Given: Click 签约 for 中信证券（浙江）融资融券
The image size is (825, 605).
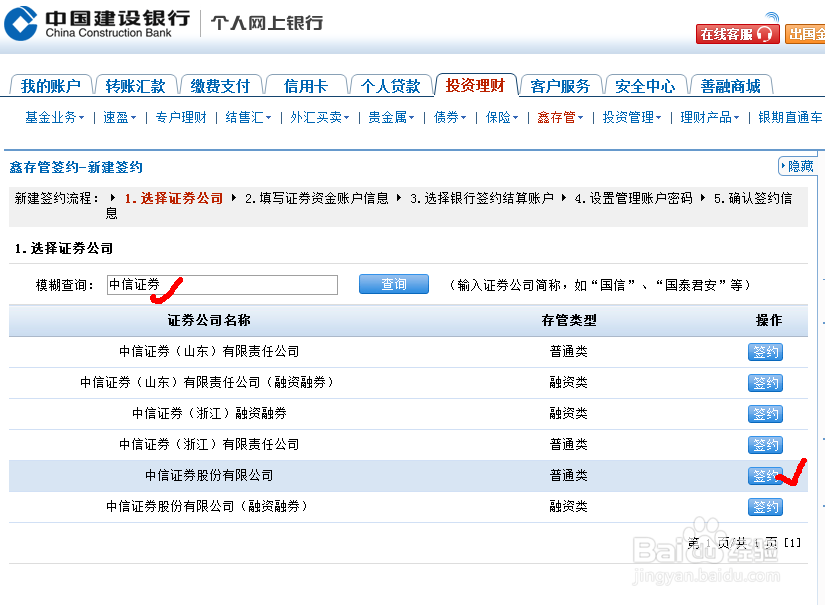Looking at the screenshot, I should tap(766, 414).
